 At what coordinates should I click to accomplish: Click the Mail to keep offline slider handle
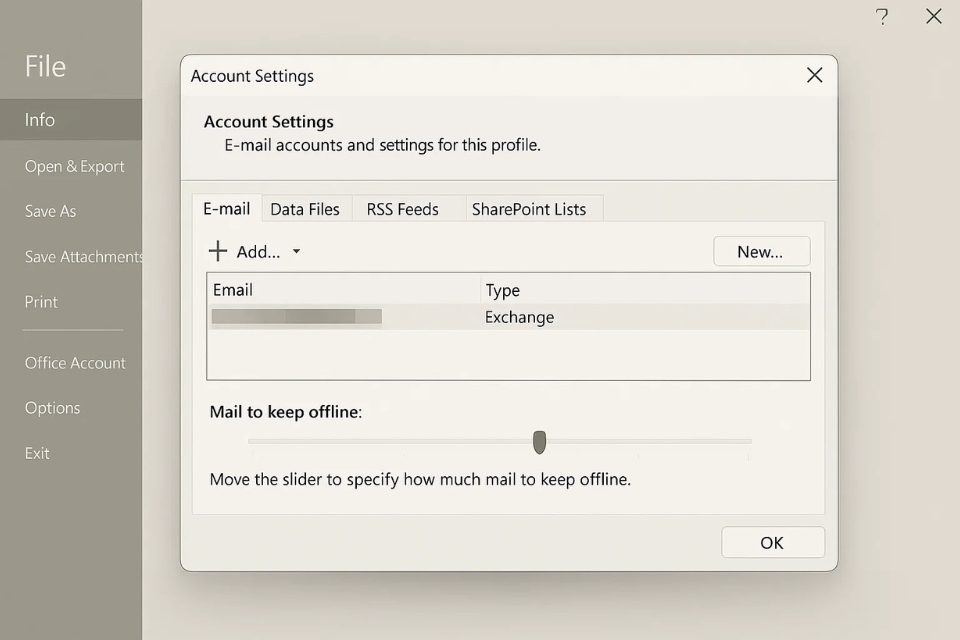pyautogui.click(x=540, y=442)
